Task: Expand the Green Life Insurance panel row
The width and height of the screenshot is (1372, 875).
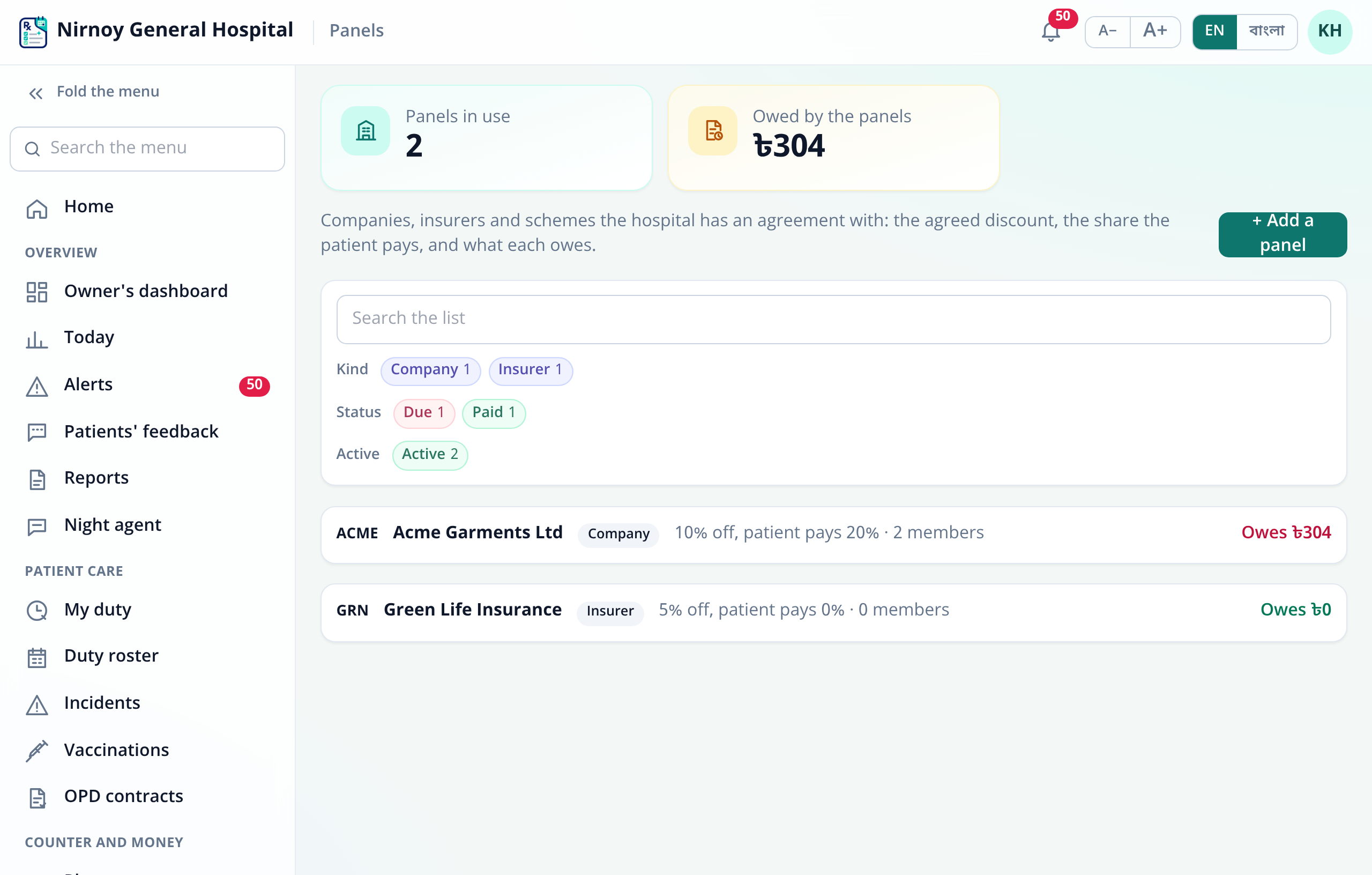Action: [833, 612]
